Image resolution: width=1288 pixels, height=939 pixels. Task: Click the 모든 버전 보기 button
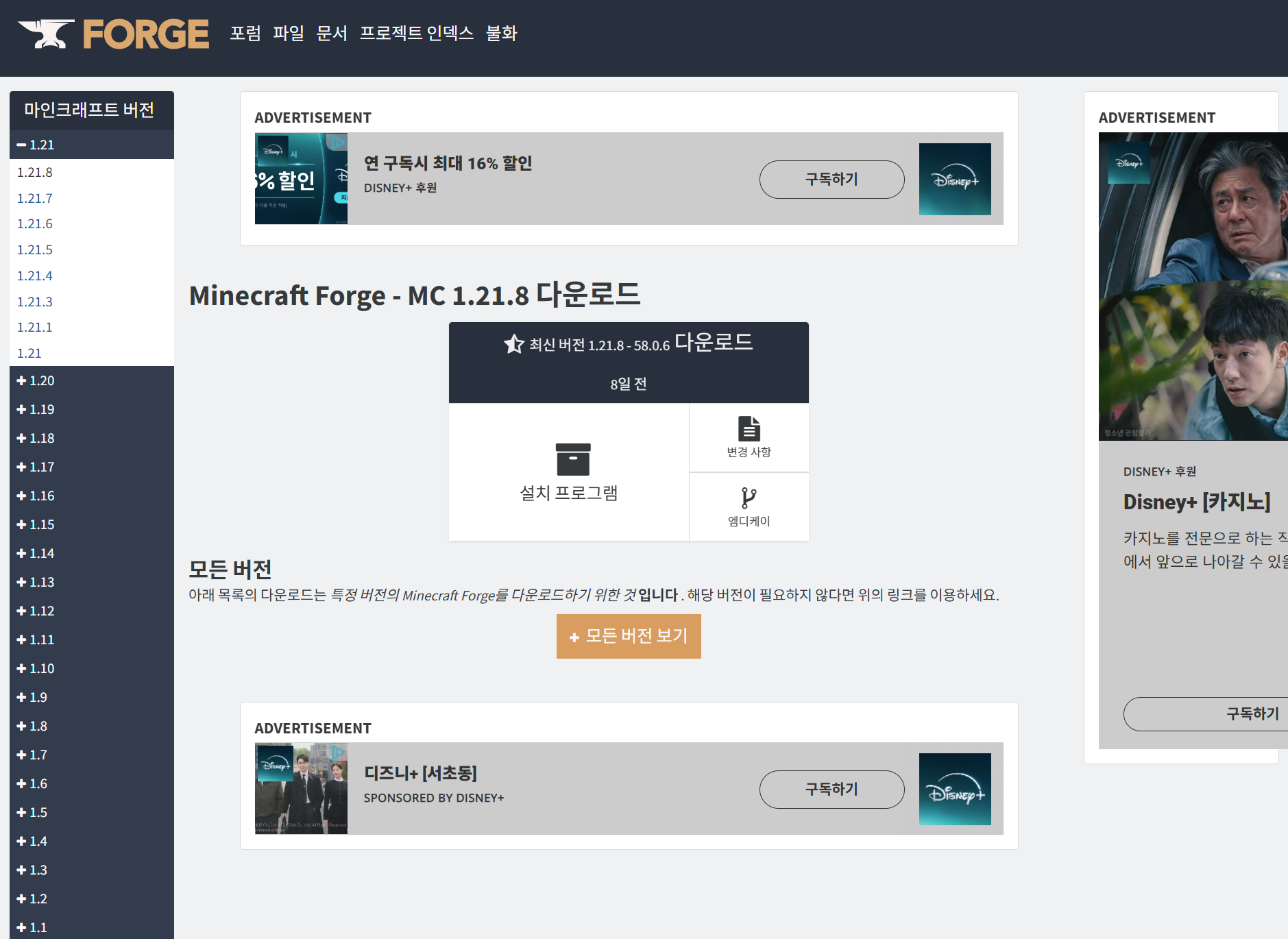(x=629, y=636)
